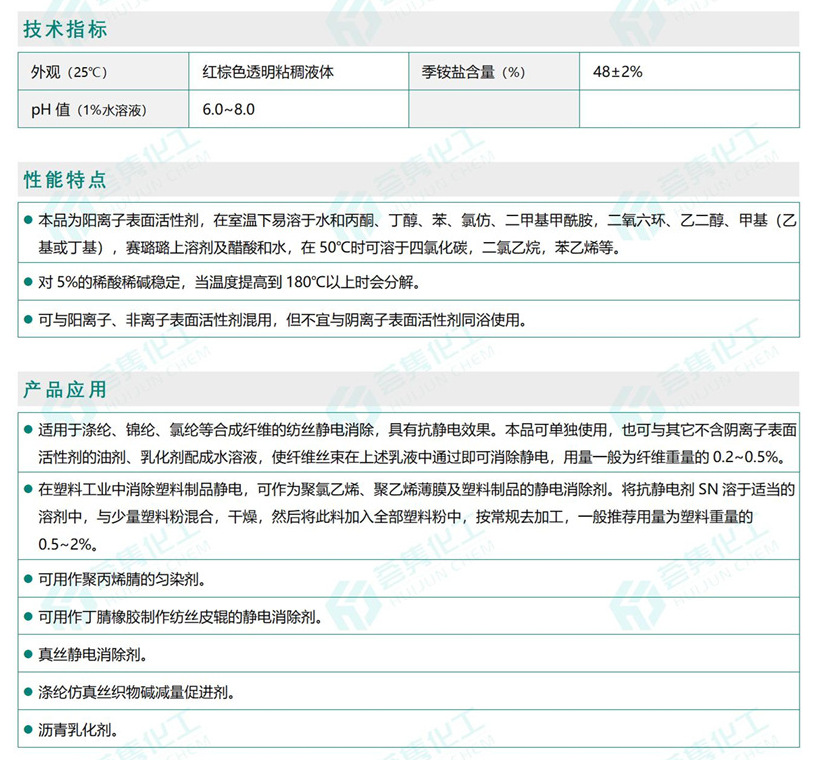Select the row "沥青乳化剂。"
The height and width of the screenshot is (760, 814).
[x=409, y=729]
